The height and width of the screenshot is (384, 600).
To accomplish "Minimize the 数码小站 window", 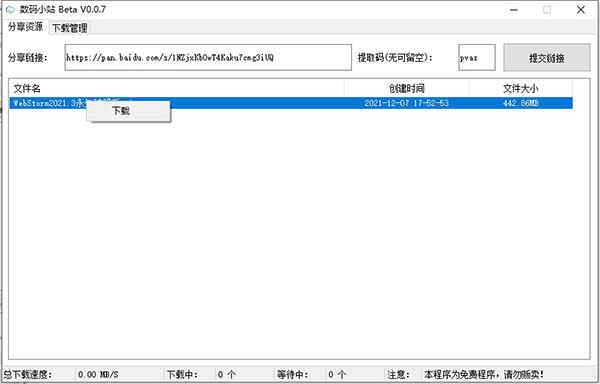I will coord(514,10).
